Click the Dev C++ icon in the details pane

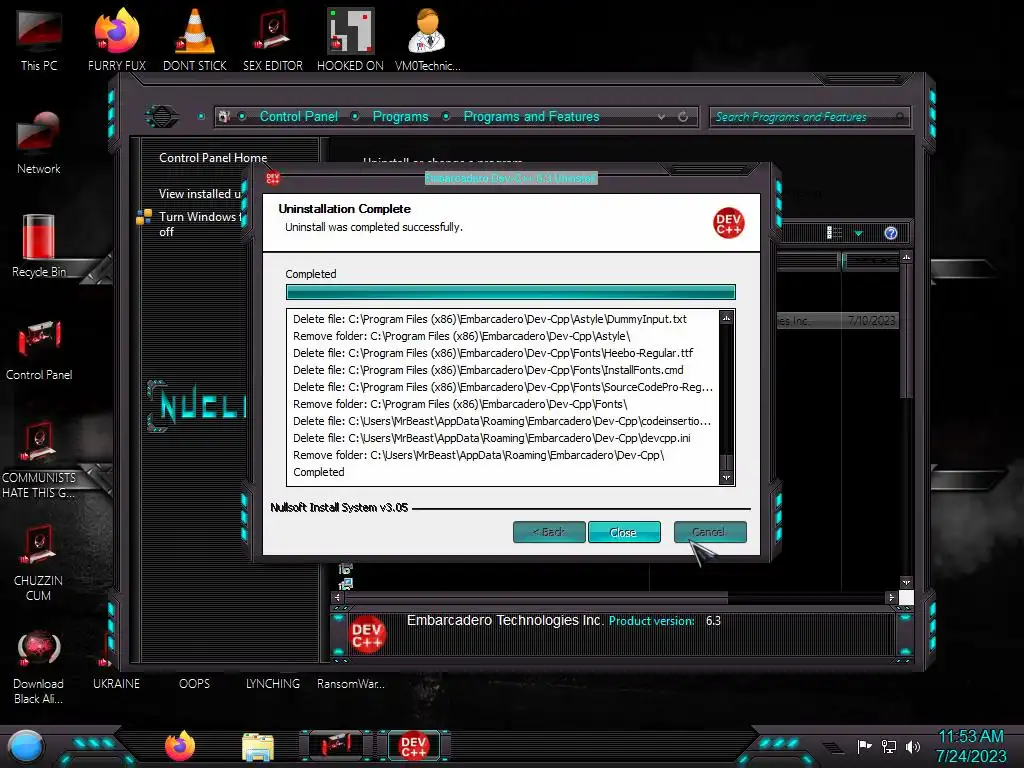coord(367,635)
